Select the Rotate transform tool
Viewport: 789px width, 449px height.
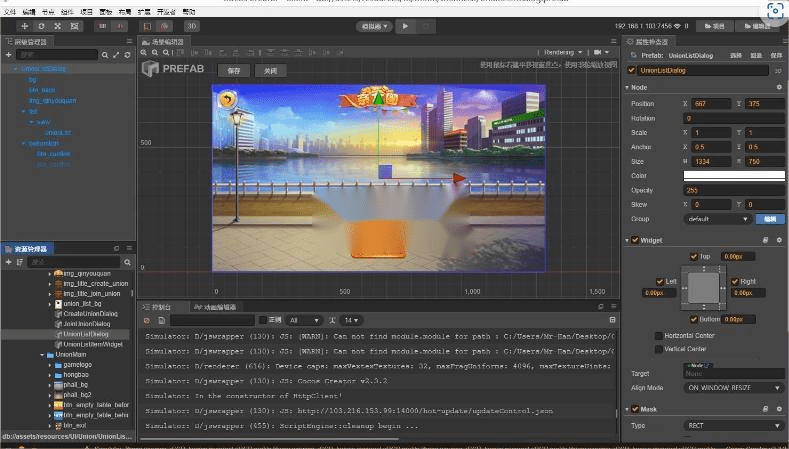pyautogui.click(x=41, y=26)
